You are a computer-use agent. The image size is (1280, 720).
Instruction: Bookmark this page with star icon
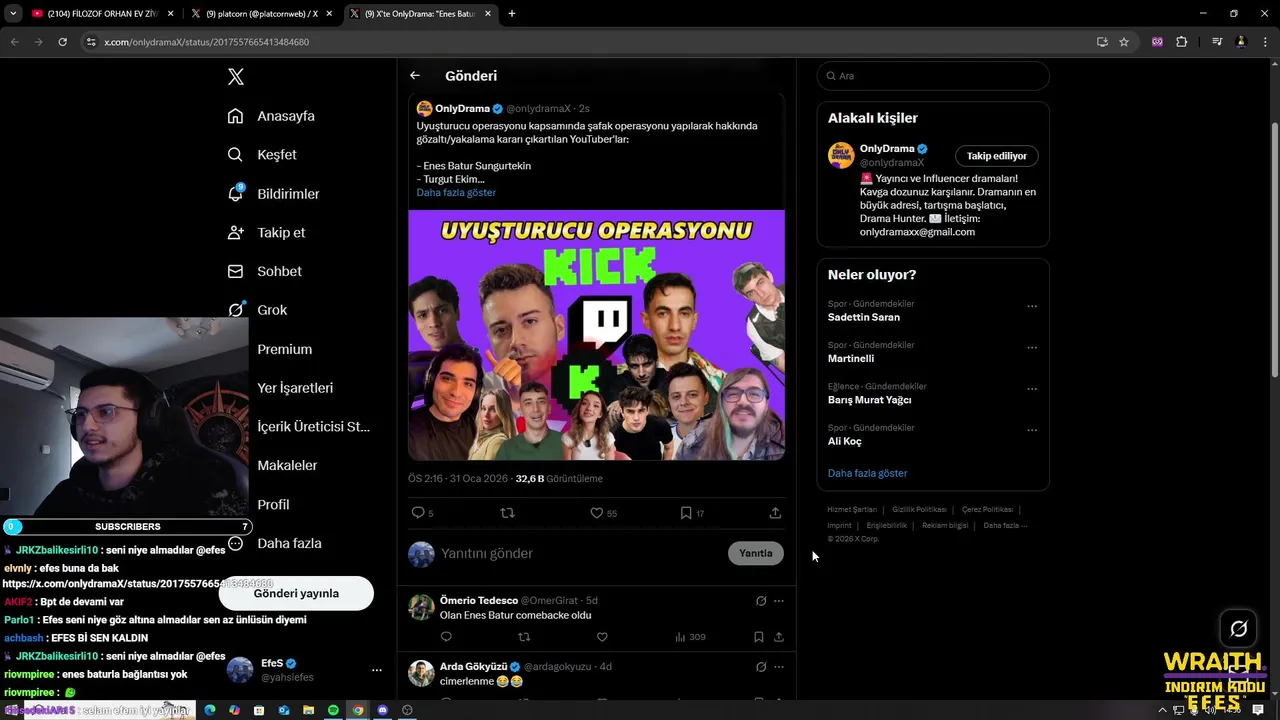pyautogui.click(x=1124, y=42)
